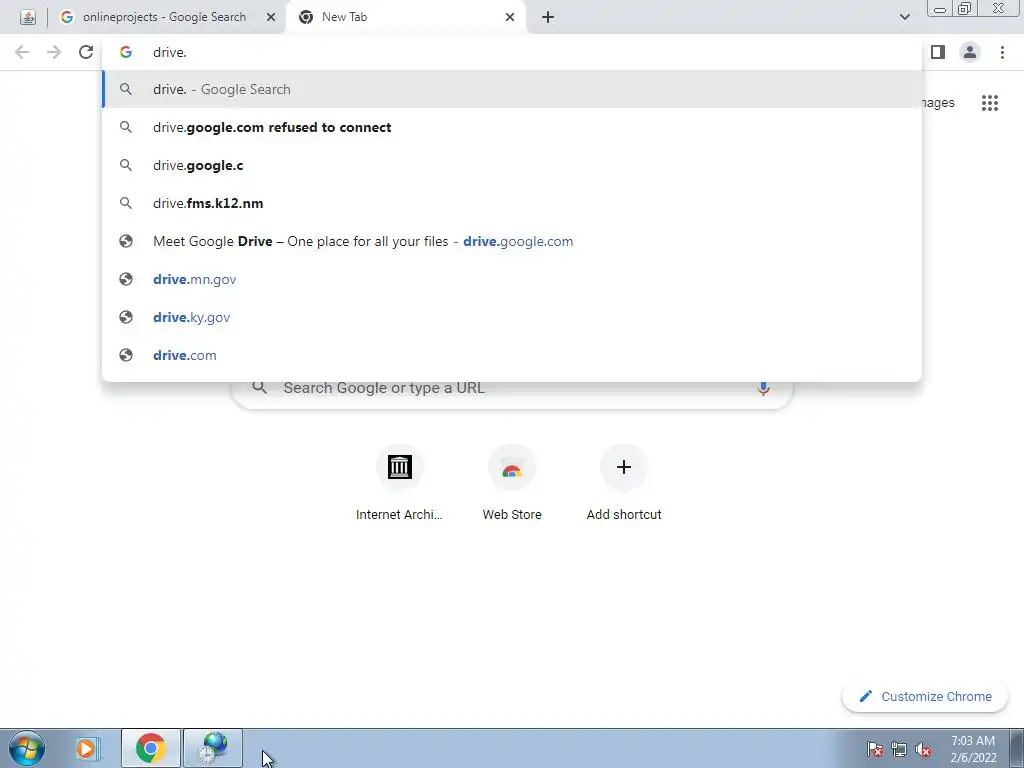Image resolution: width=1024 pixels, height=768 pixels.
Task: Open the Internet Archive shortcut tile
Action: [399, 483]
